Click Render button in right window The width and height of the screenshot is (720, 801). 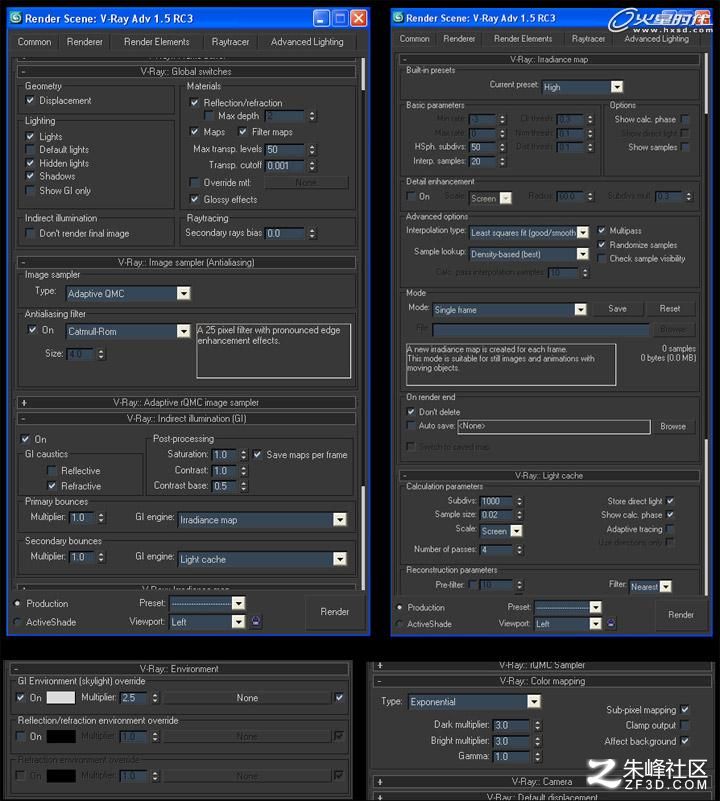point(681,615)
